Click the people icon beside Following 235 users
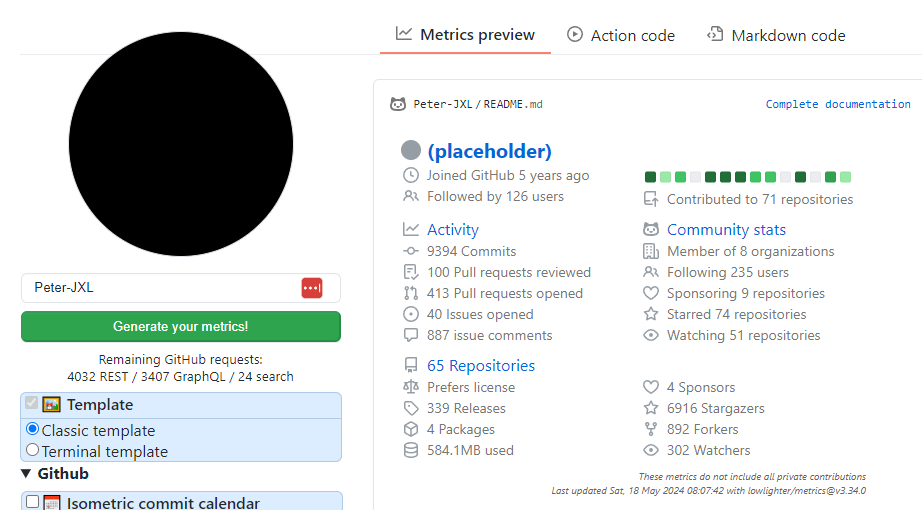Image resolution: width=922 pixels, height=510 pixels. [651, 272]
